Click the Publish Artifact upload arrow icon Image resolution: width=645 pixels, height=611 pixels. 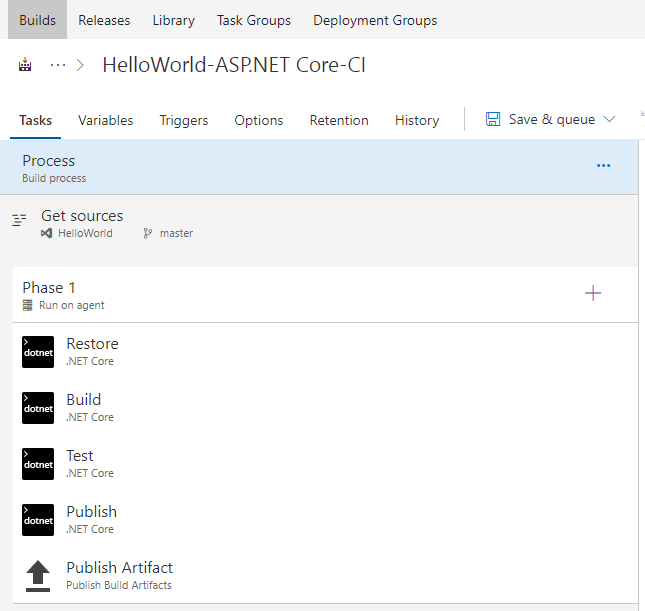click(38, 576)
